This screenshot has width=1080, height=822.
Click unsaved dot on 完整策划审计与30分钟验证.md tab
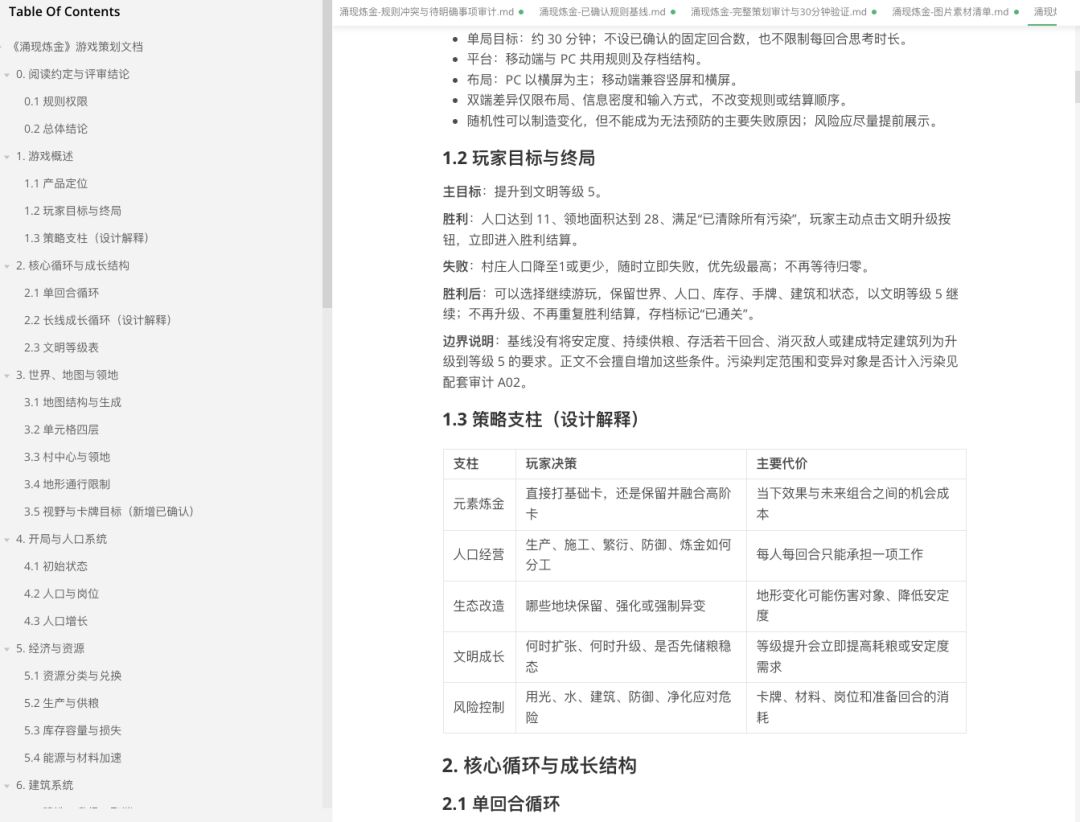click(x=874, y=12)
